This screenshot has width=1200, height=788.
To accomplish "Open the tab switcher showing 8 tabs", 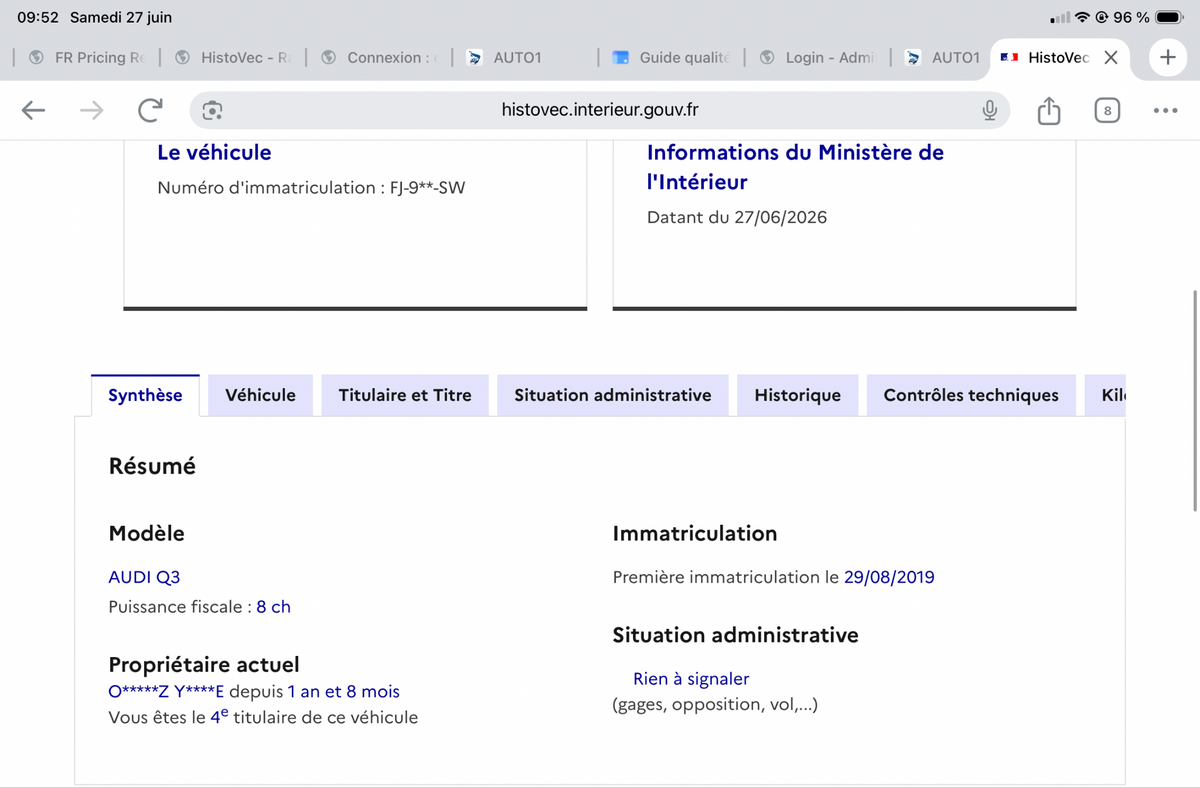I will (1107, 111).
